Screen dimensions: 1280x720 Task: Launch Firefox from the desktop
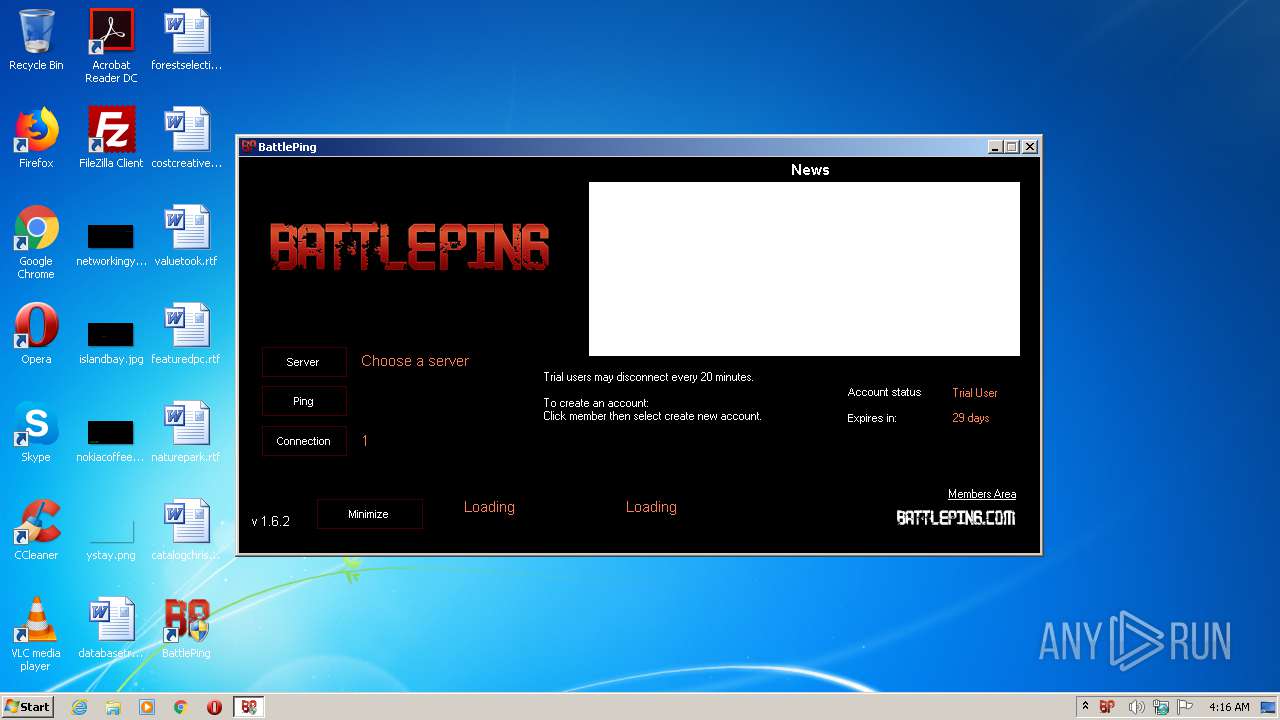(x=36, y=138)
